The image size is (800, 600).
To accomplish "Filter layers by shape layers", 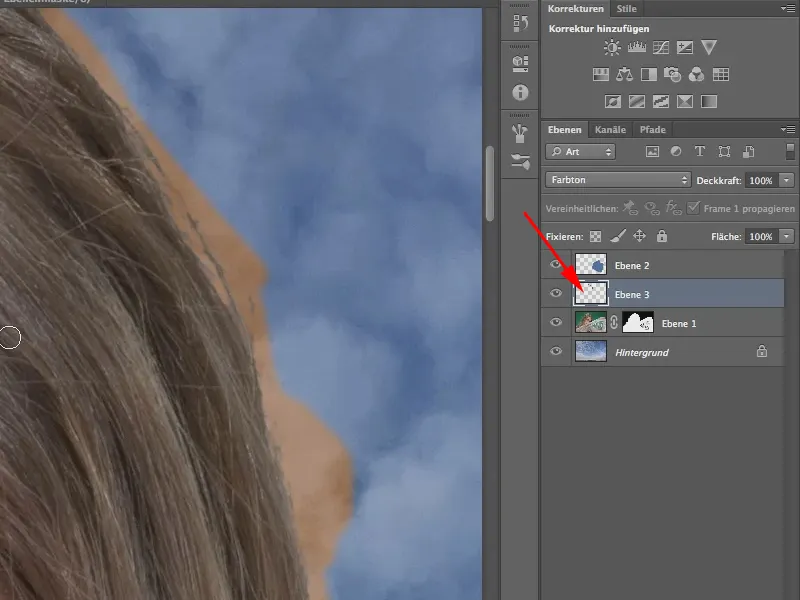I will pos(724,152).
